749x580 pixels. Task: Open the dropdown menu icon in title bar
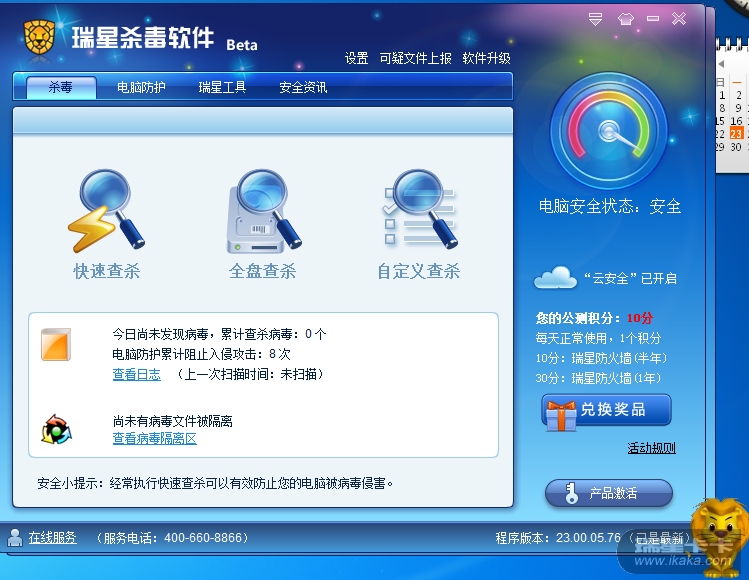click(x=595, y=19)
